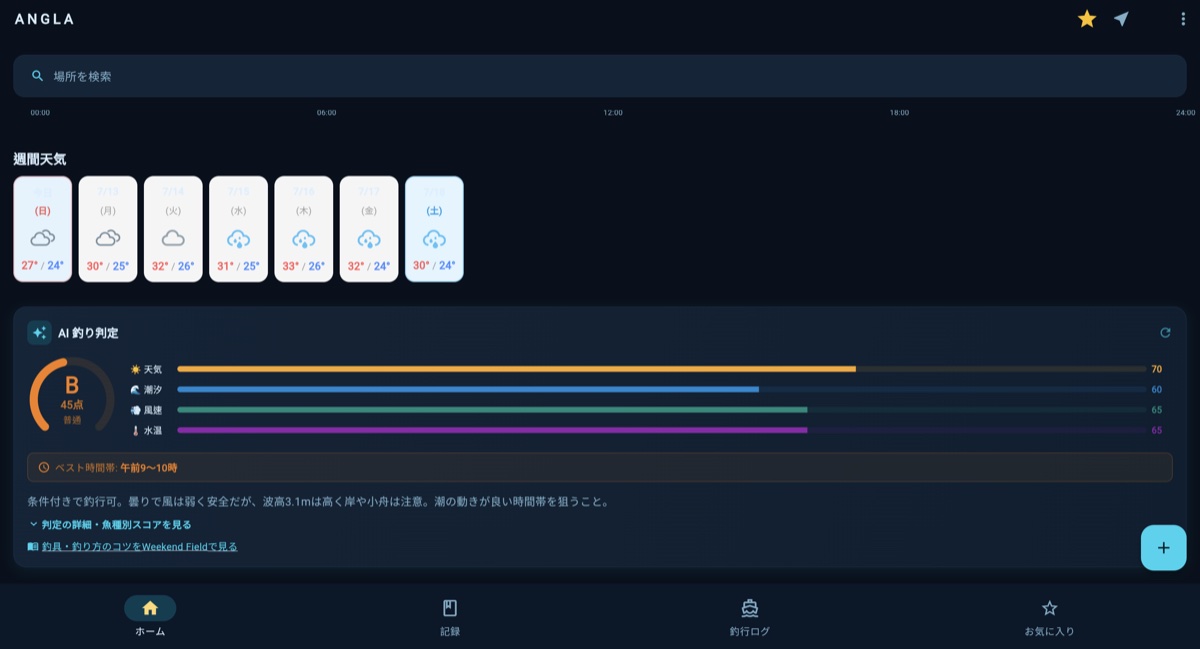Select today's (日) forecast card
This screenshot has width=1200, height=649.
[x=43, y=229]
